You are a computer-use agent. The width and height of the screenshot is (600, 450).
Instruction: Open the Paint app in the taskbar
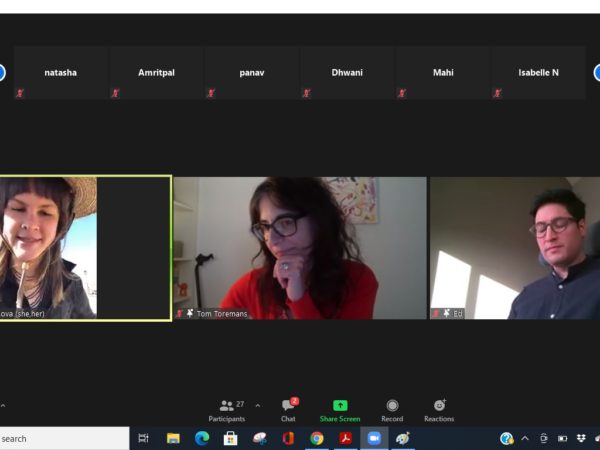click(x=403, y=438)
